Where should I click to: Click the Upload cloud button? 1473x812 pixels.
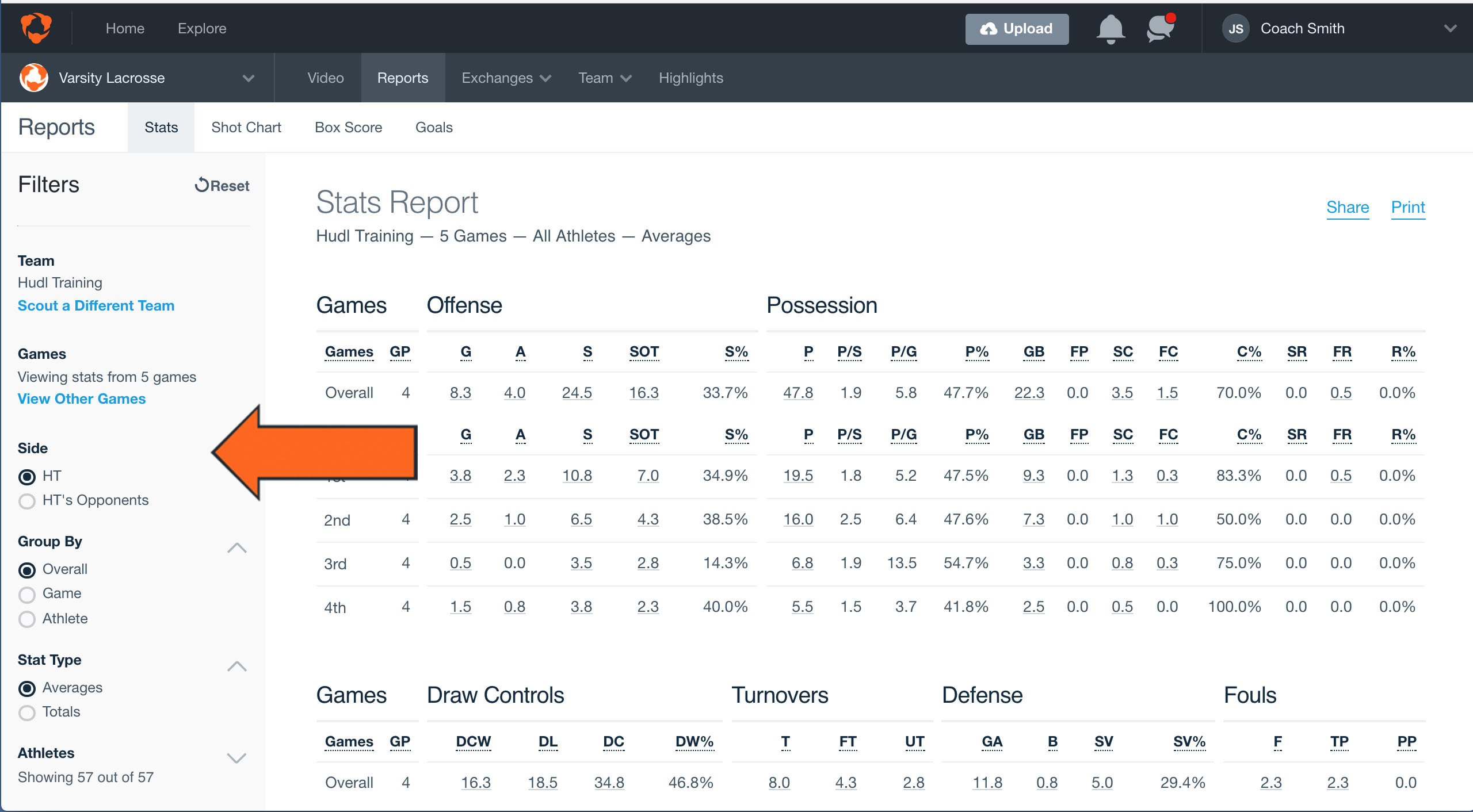pyautogui.click(x=1017, y=29)
